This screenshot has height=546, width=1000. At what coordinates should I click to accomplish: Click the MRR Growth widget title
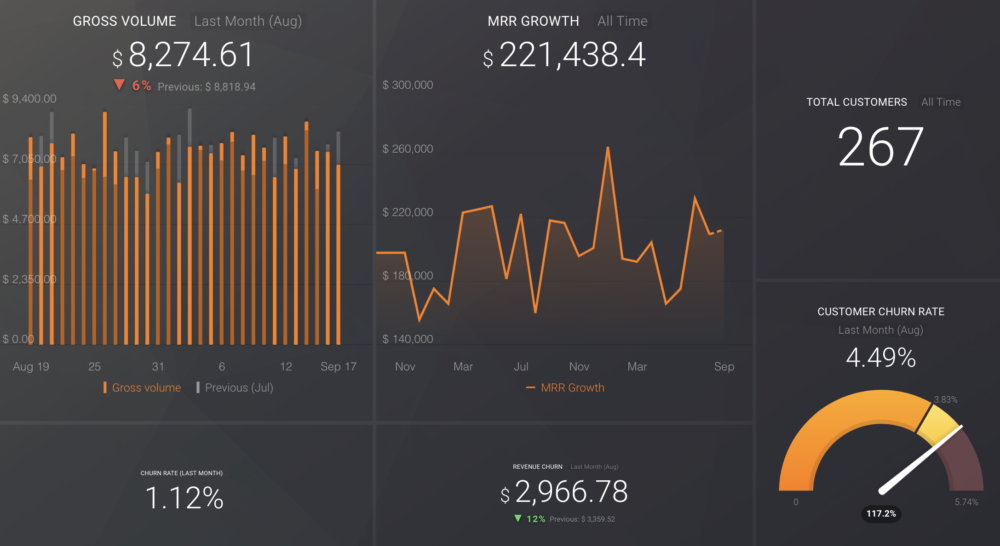[533, 21]
